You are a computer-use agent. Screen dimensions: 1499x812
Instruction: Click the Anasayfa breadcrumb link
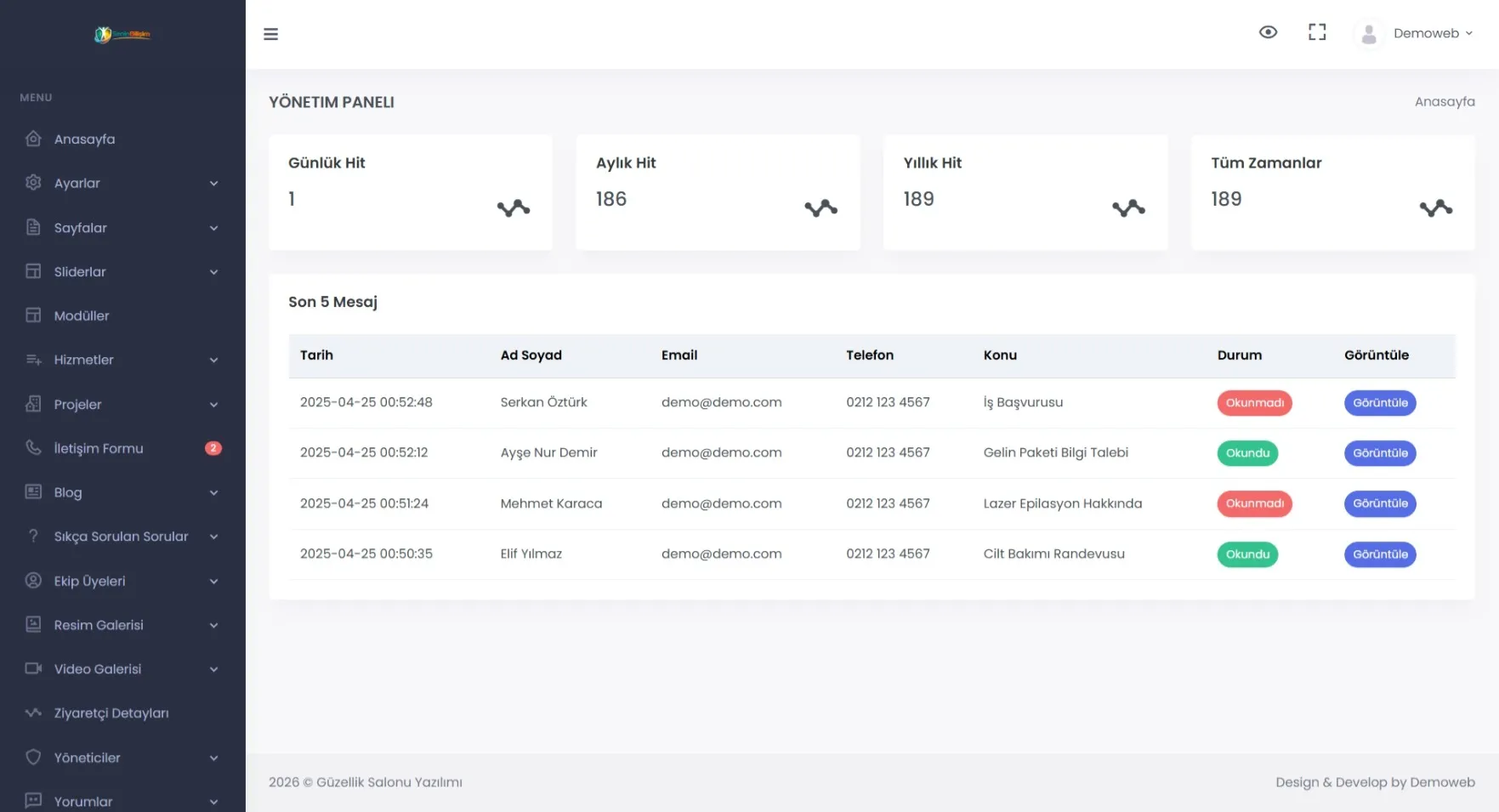[1444, 102]
